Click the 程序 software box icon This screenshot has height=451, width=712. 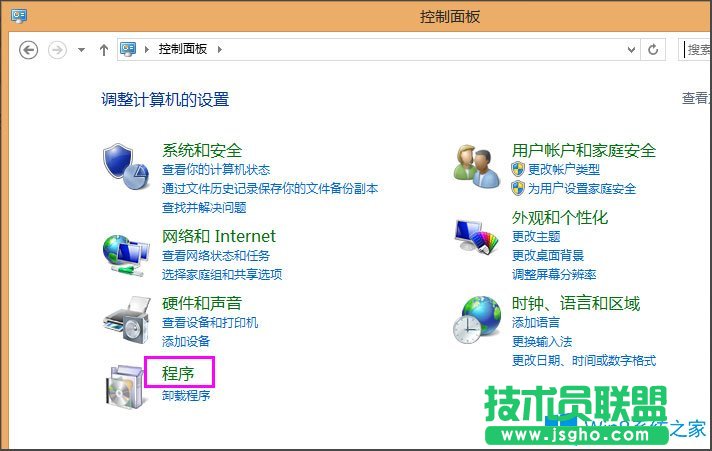click(126, 386)
